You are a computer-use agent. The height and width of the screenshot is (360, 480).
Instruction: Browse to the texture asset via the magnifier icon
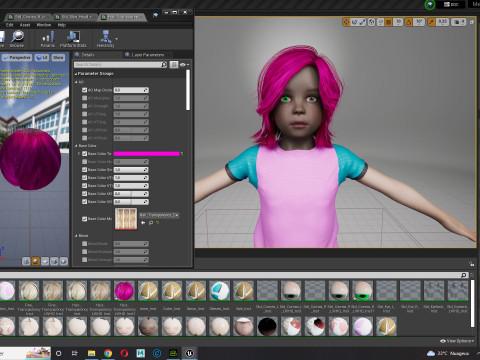[150, 222]
